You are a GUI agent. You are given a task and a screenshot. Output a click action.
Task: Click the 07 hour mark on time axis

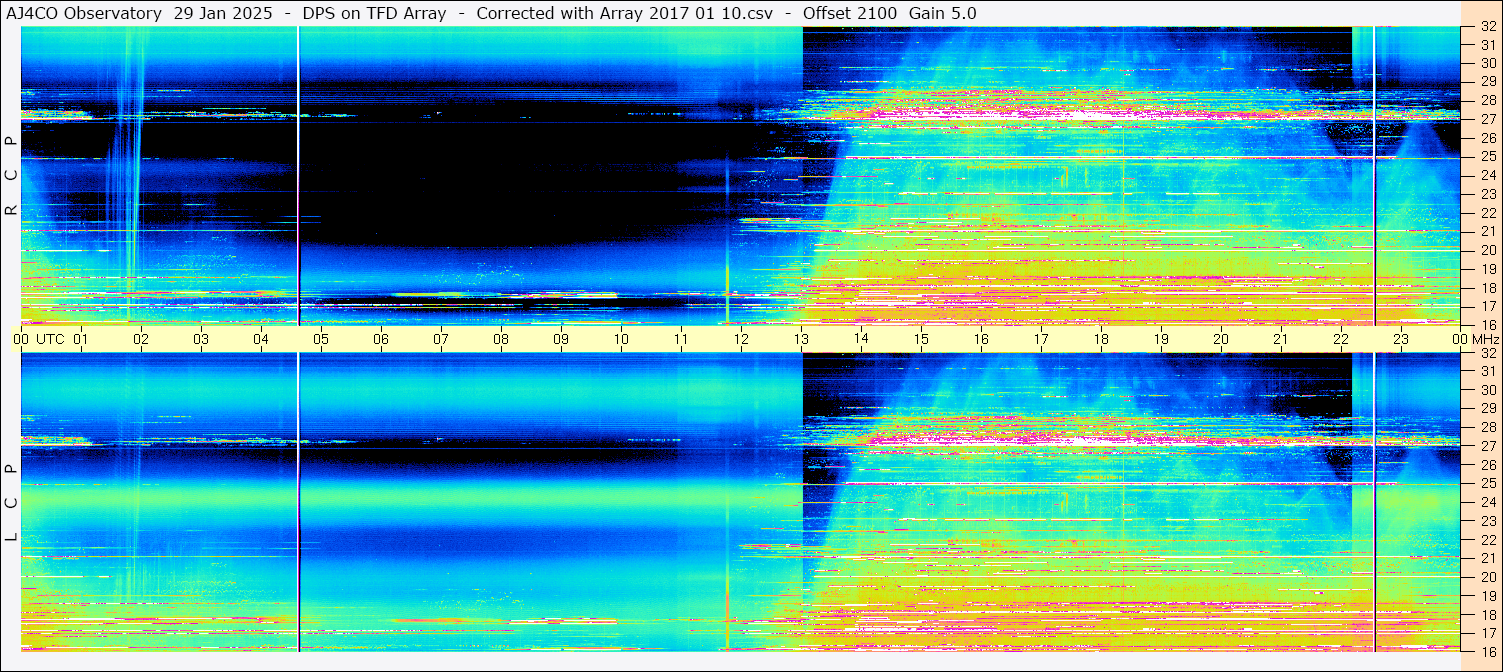click(441, 339)
